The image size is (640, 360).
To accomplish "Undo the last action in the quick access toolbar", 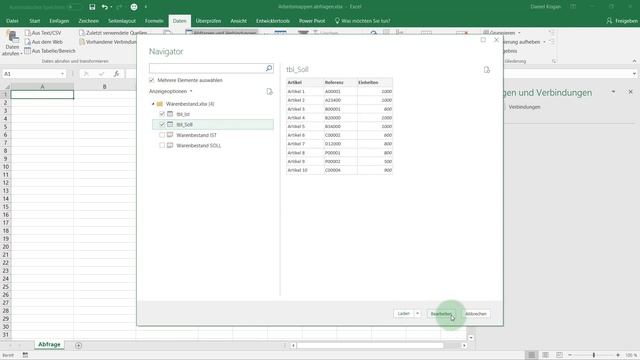I will pyautogui.click(x=105, y=7).
